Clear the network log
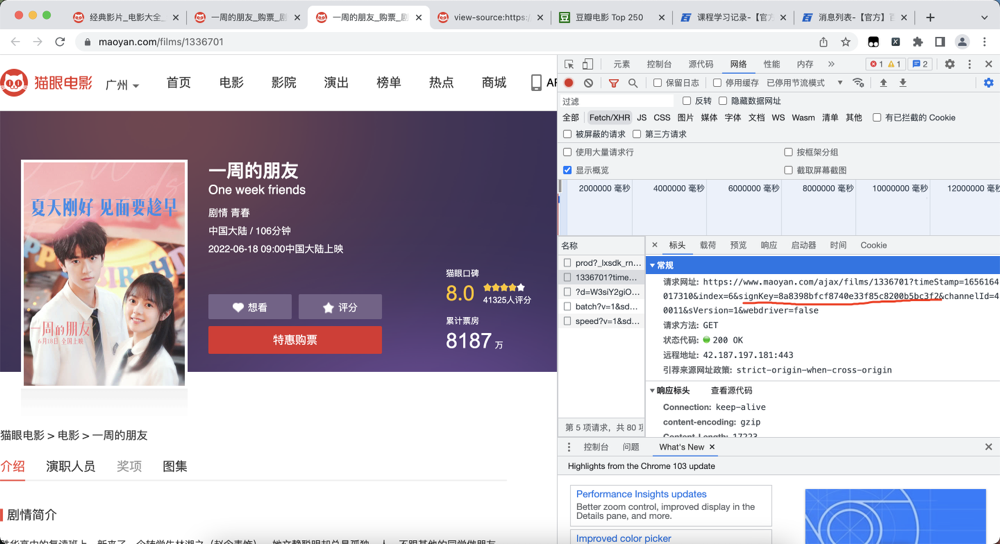 (589, 83)
